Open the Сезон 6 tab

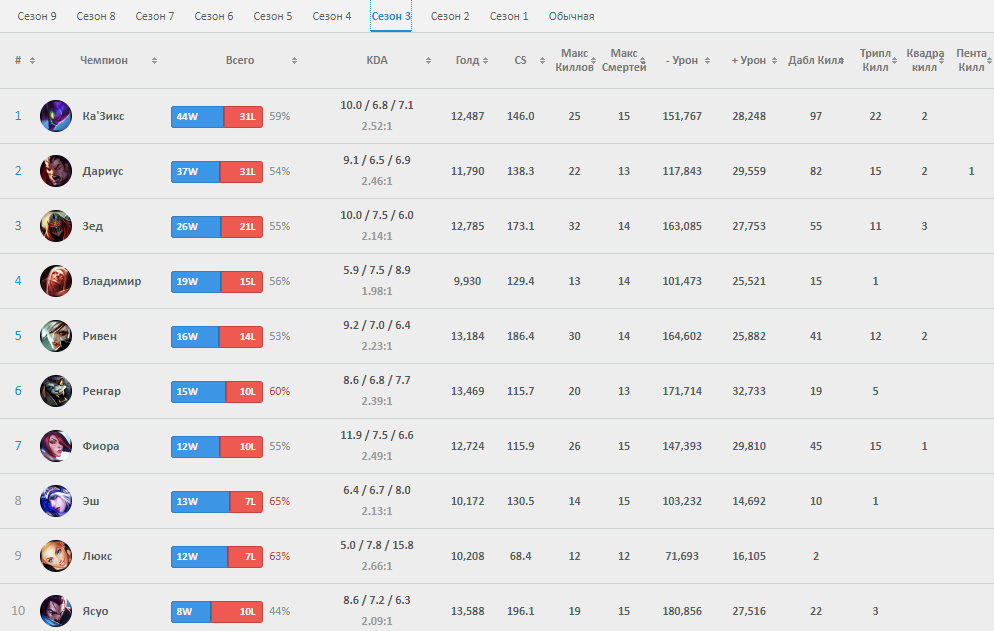(214, 16)
